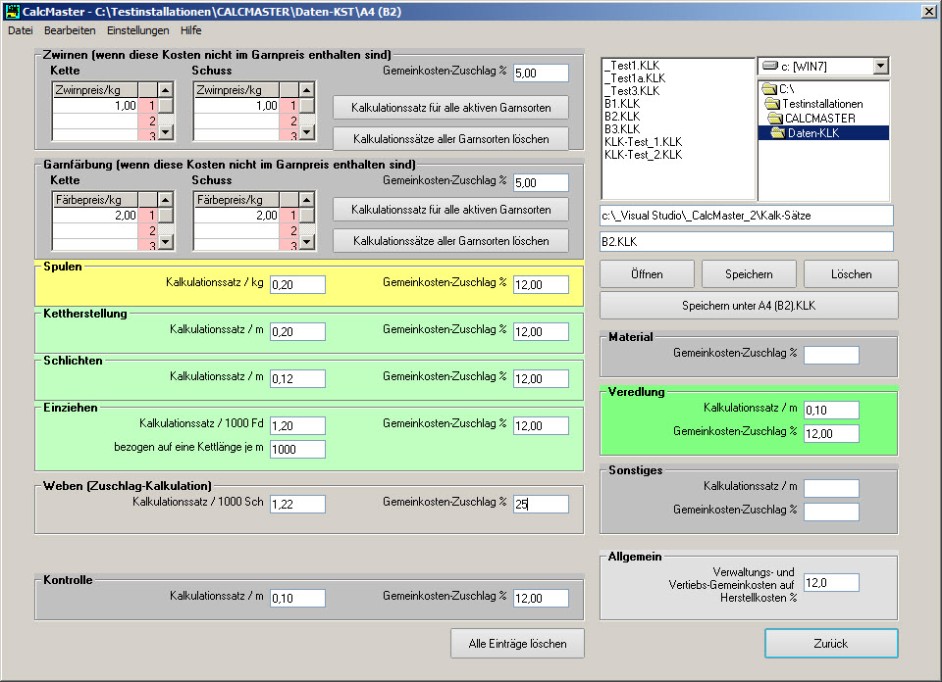Click Garnfärbung Kalkulationssätze aller Garnsorten löschen
The image size is (942, 682).
tap(451, 241)
